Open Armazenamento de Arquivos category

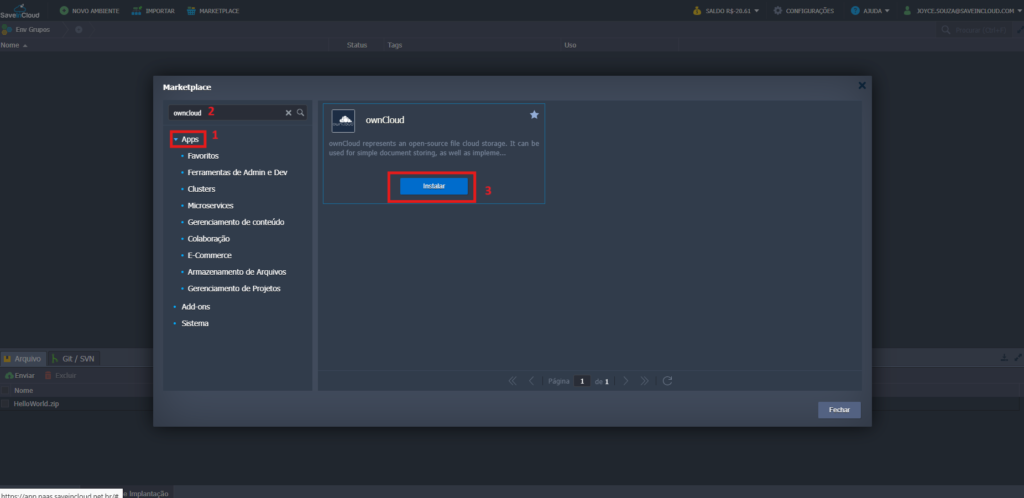point(236,272)
